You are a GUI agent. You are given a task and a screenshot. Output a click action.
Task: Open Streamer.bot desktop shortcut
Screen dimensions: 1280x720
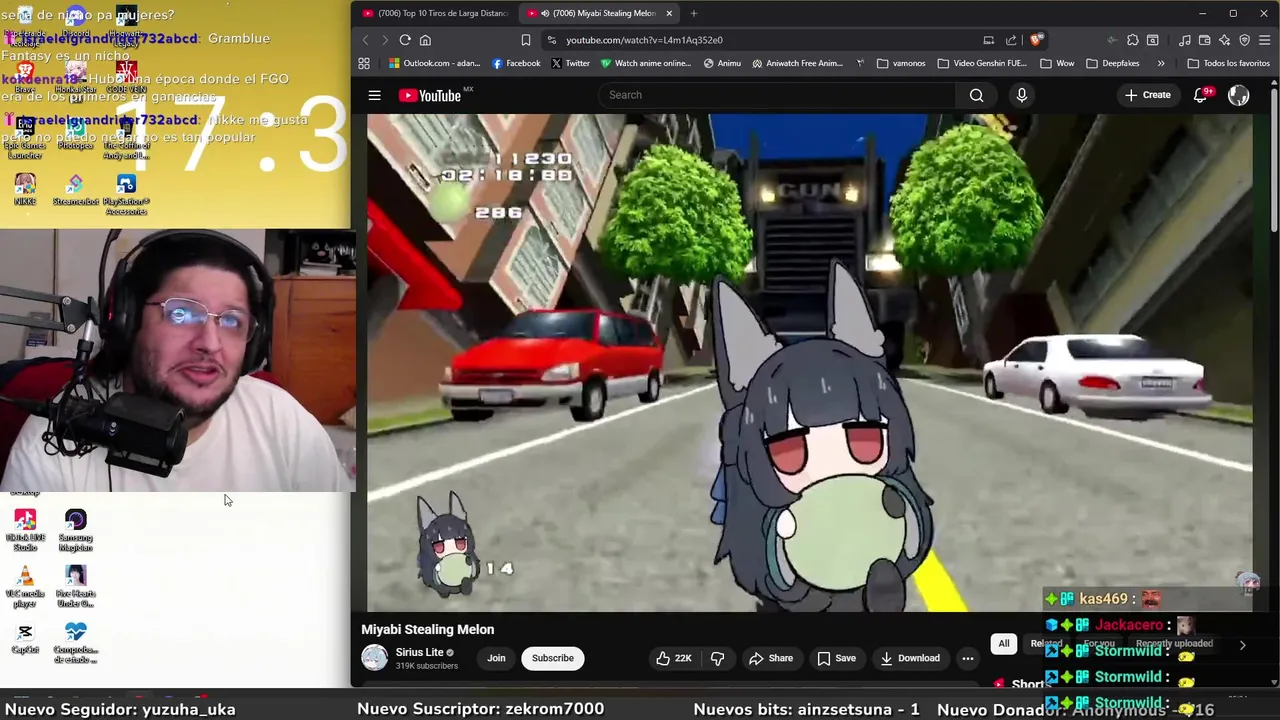[x=75, y=190]
